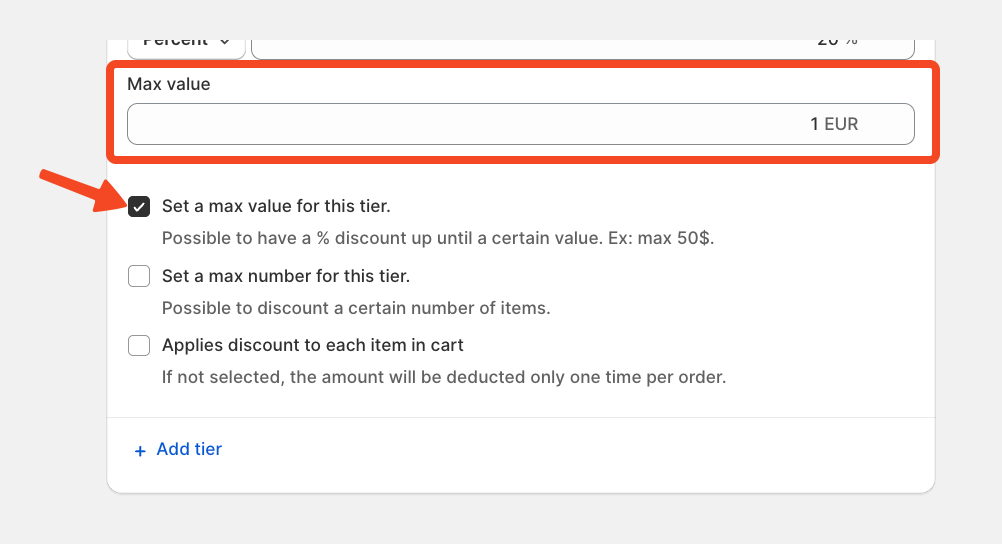Image resolution: width=1002 pixels, height=544 pixels.
Task: Click the 'Applies discount to each item in cart' label text
Action: pyautogui.click(x=313, y=346)
